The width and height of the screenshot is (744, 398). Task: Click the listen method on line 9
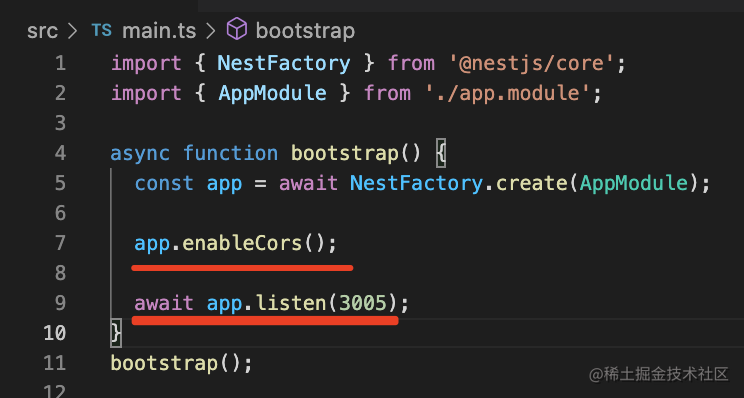[291, 303]
